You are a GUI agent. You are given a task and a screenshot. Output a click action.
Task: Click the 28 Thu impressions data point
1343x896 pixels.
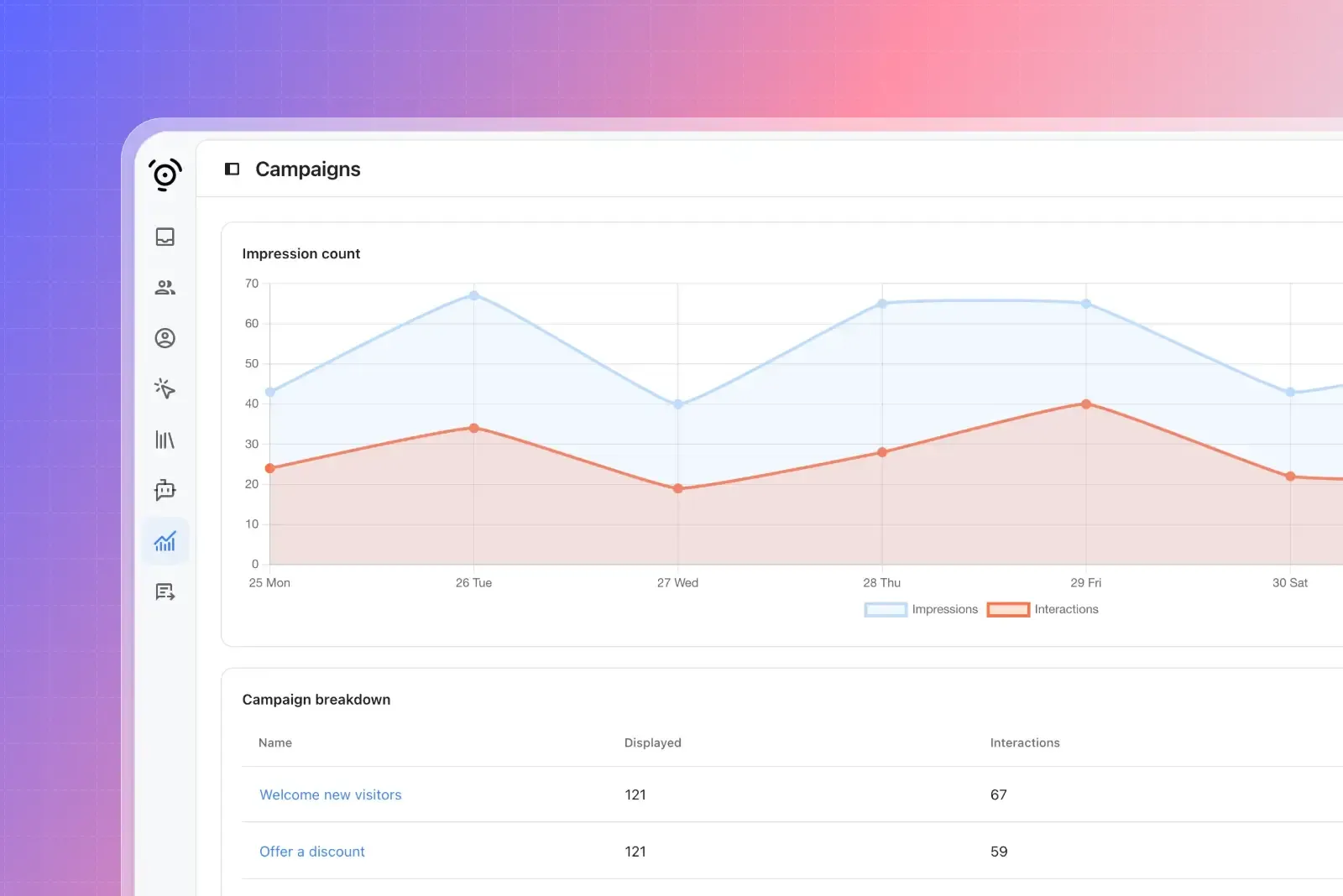(x=882, y=304)
